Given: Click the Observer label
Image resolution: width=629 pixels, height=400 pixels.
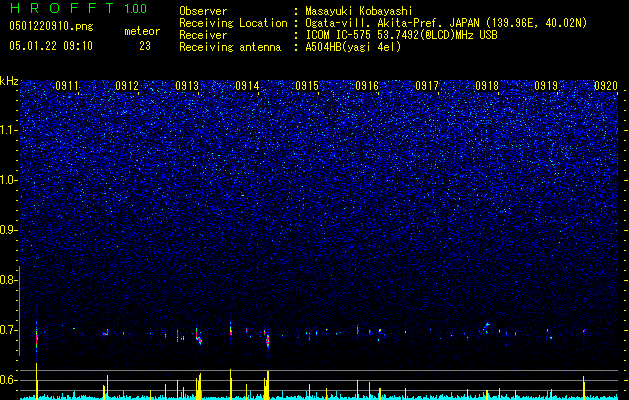Looking at the screenshot, I should click(203, 11).
